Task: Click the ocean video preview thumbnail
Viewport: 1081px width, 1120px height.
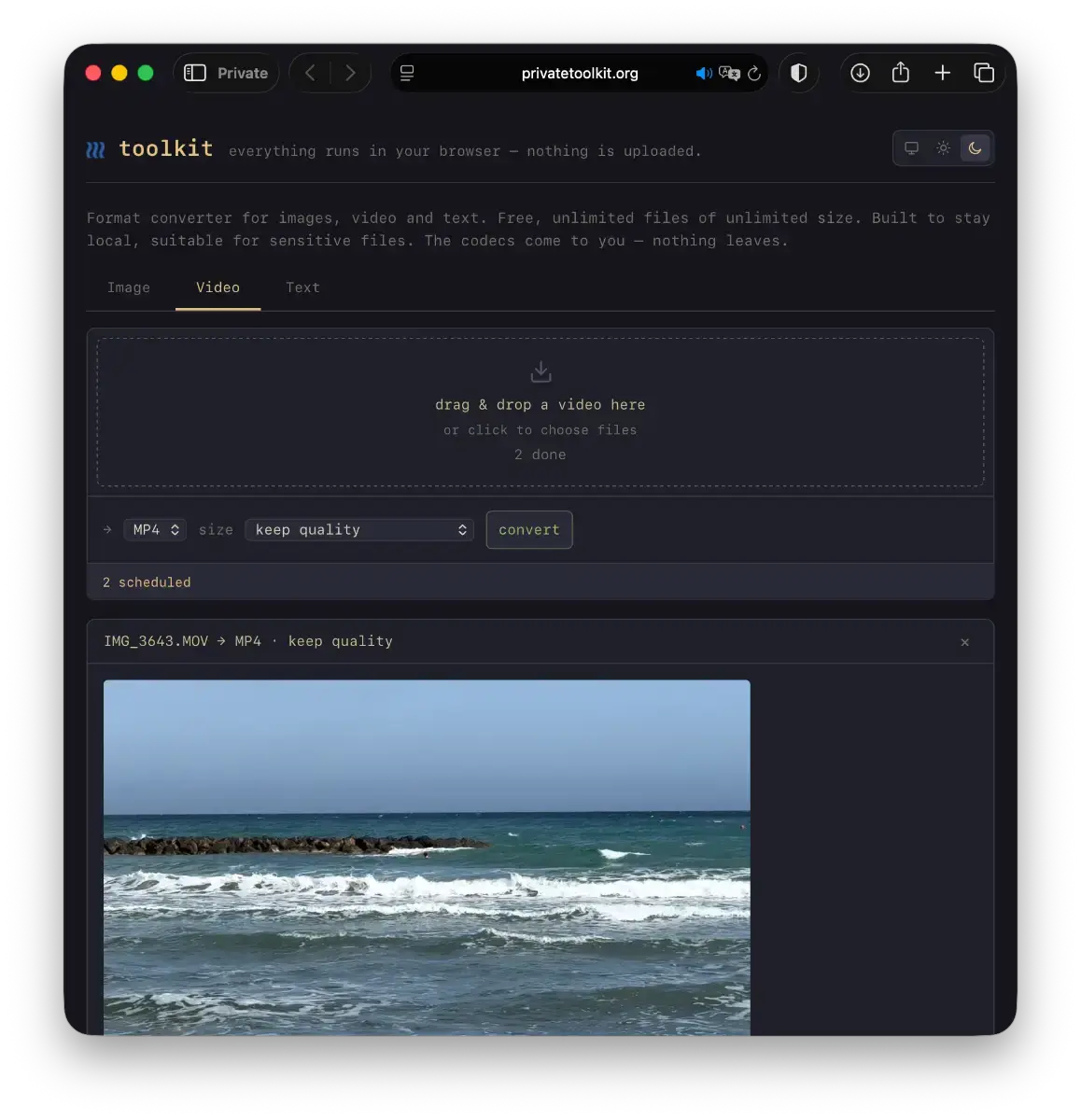Action: click(427, 857)
